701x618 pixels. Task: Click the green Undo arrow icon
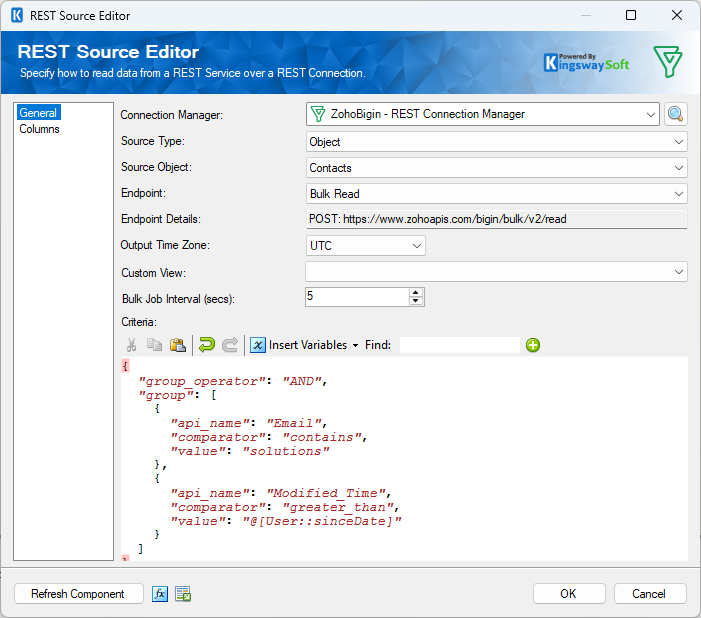click(x=207, y=345)
